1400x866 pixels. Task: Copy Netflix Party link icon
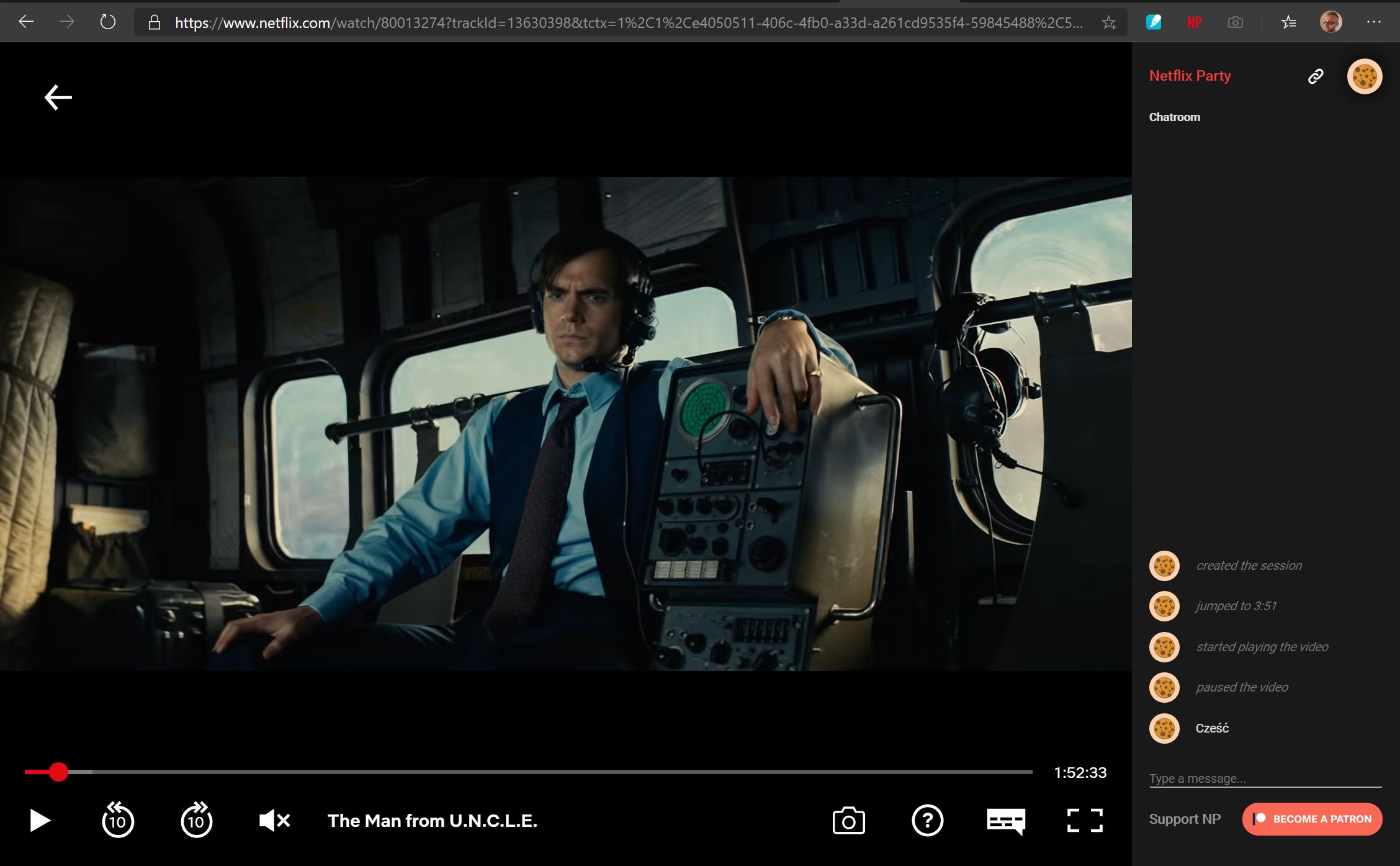coord(1316,76)
